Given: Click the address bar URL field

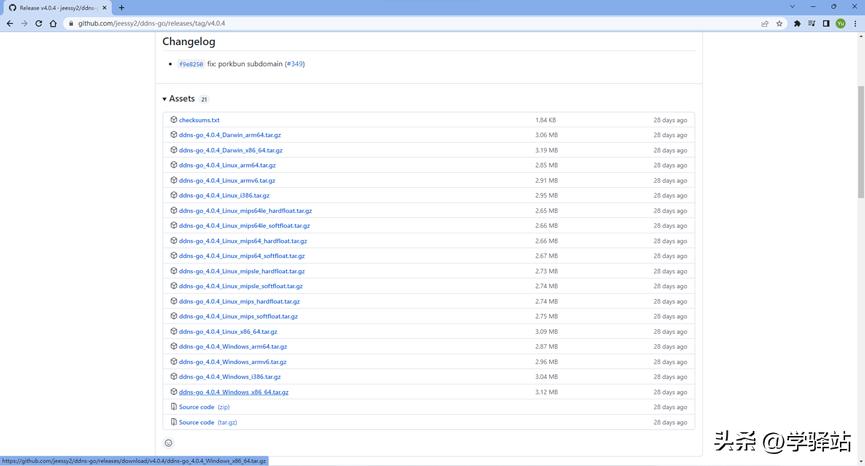Looking at the screenshot, I should 400,23.
